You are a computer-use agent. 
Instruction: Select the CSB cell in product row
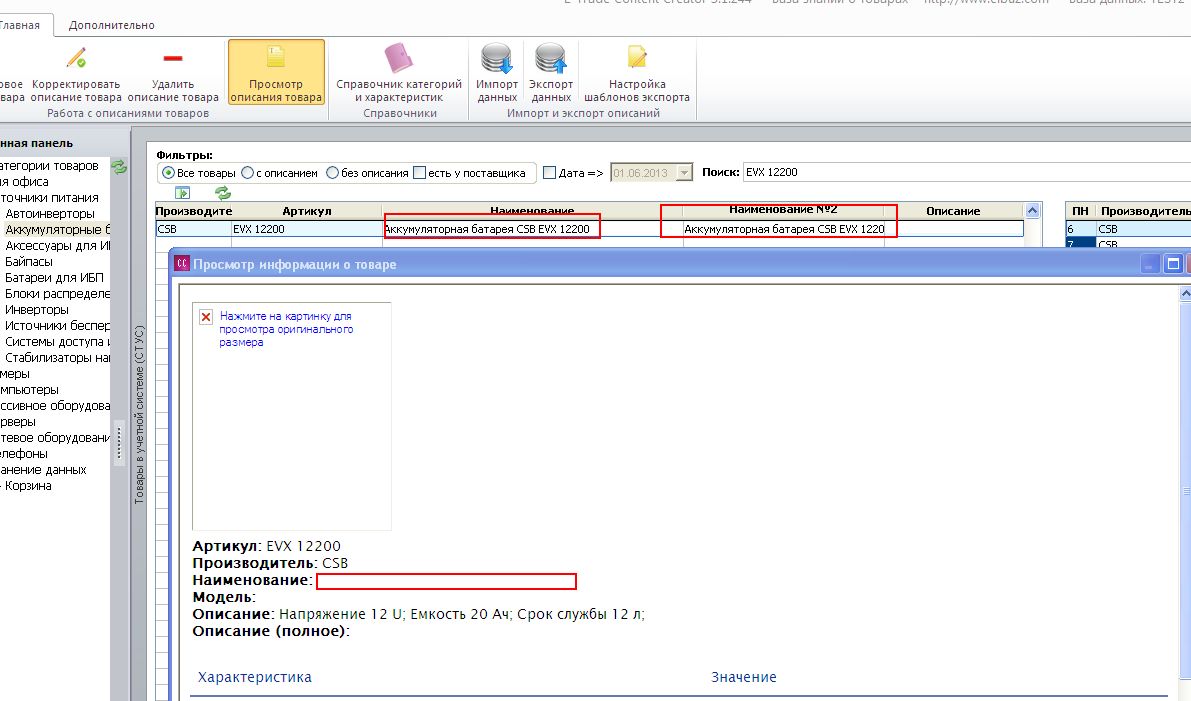pos(194,229)
